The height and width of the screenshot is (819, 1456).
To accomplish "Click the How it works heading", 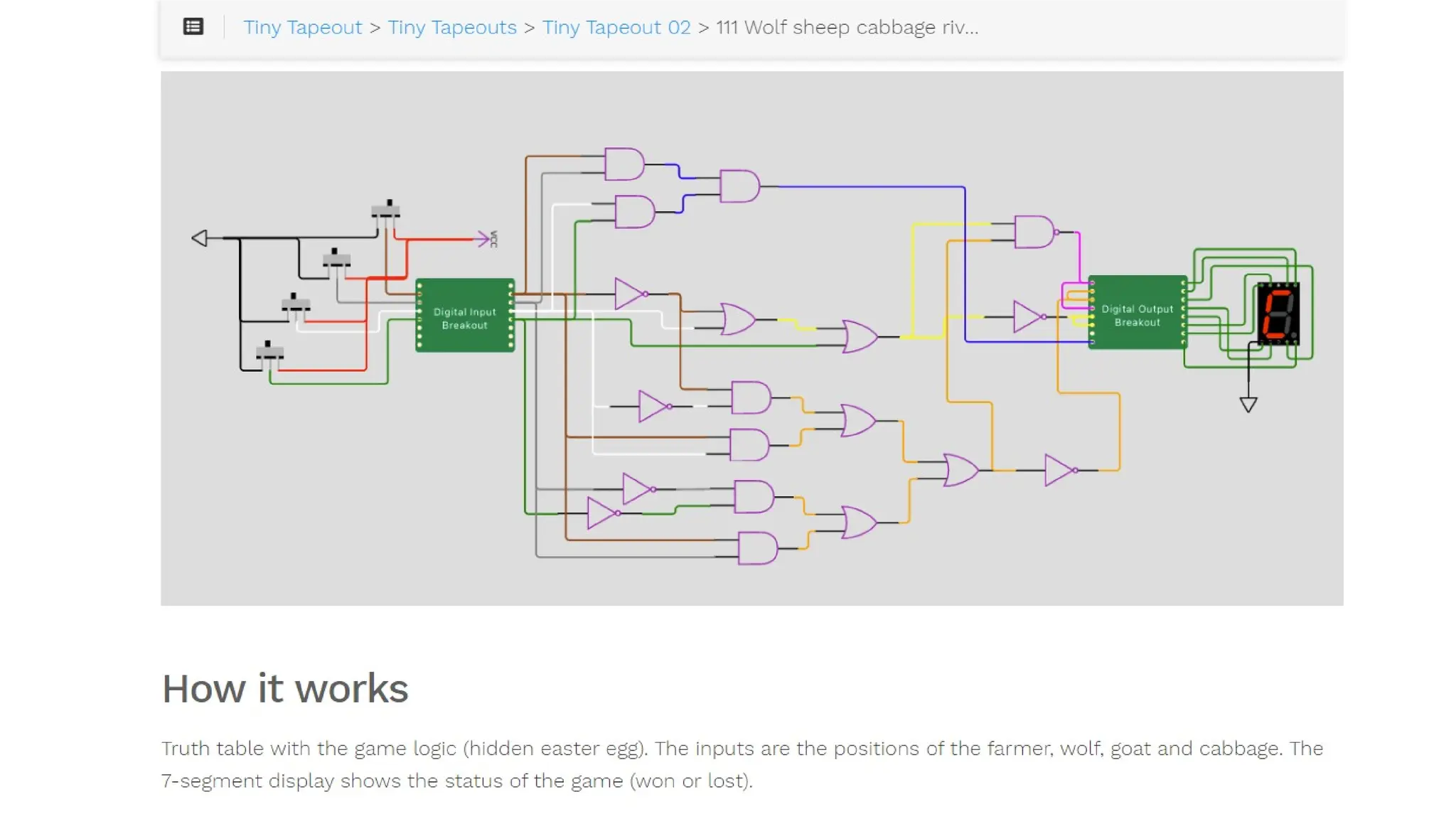I will [x=284, y=688].
